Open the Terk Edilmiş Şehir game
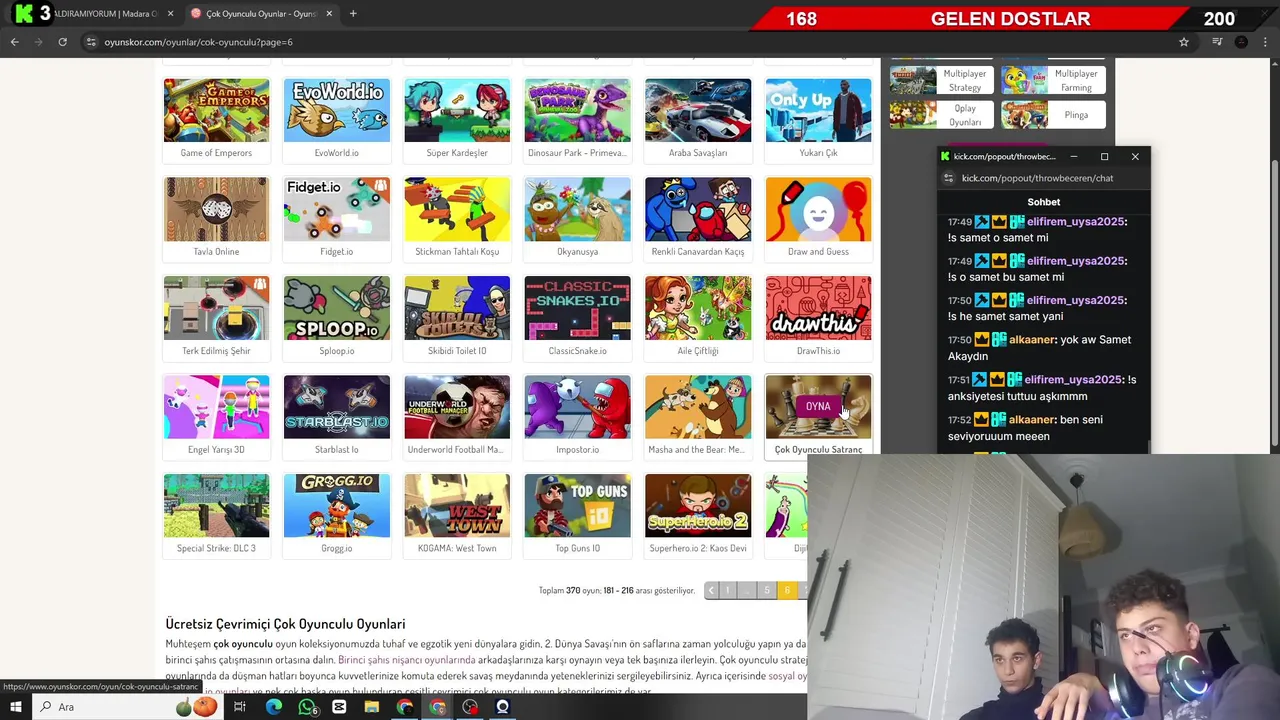 coord(216,309)
